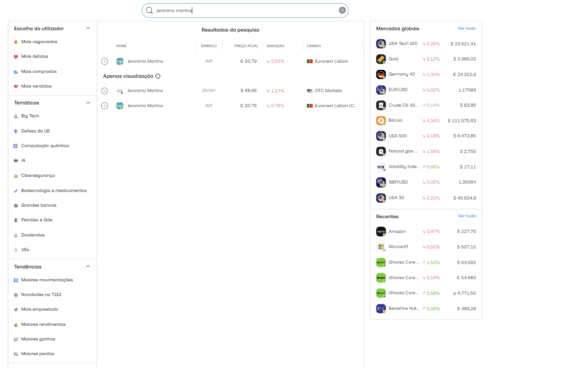Open Mais vendidos list

click(36, 86)
